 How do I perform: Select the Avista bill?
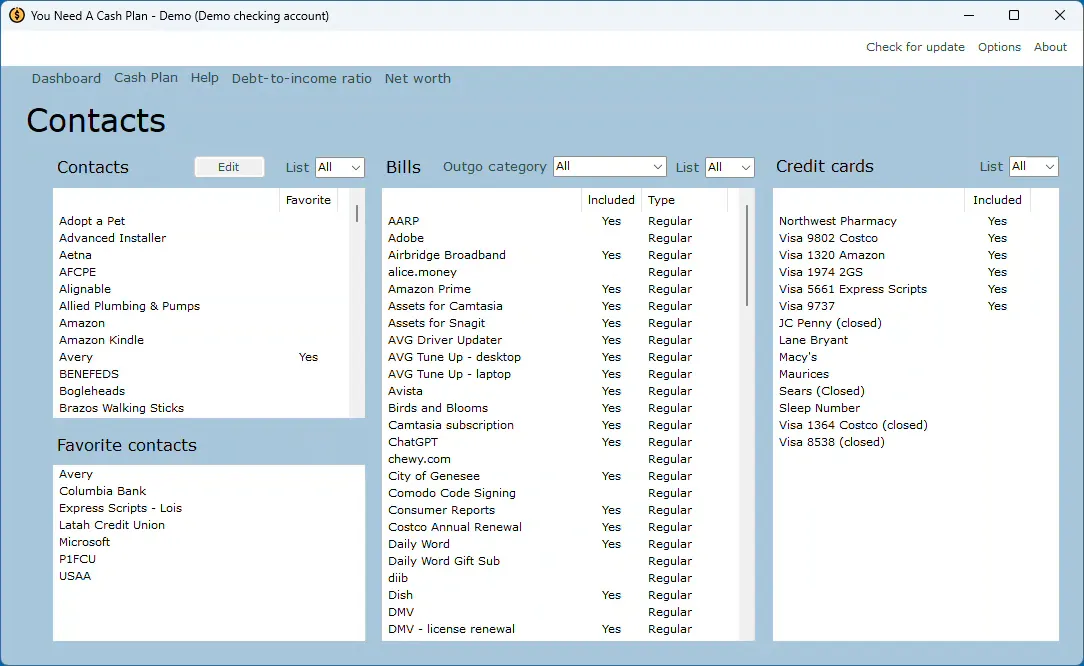[405, 391]
